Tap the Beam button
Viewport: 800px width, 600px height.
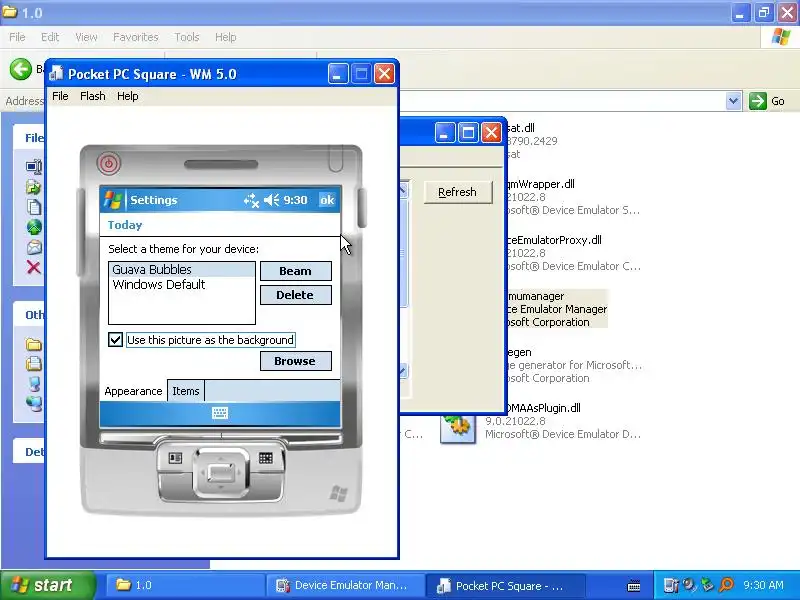tap(296, 271)
